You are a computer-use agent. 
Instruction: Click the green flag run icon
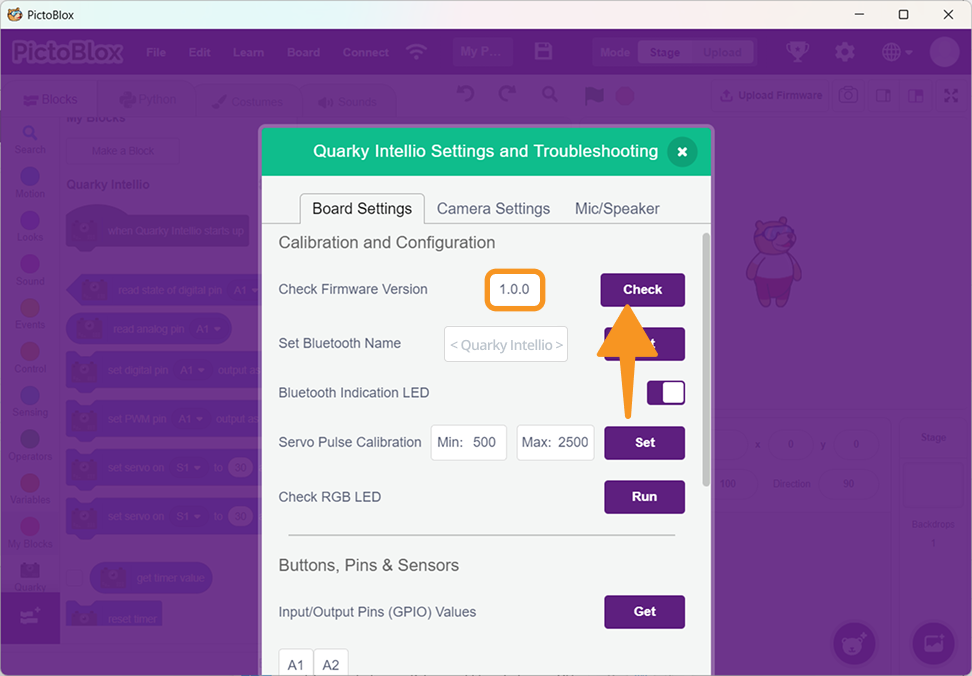pyautogui.click(x=595, y=96)
